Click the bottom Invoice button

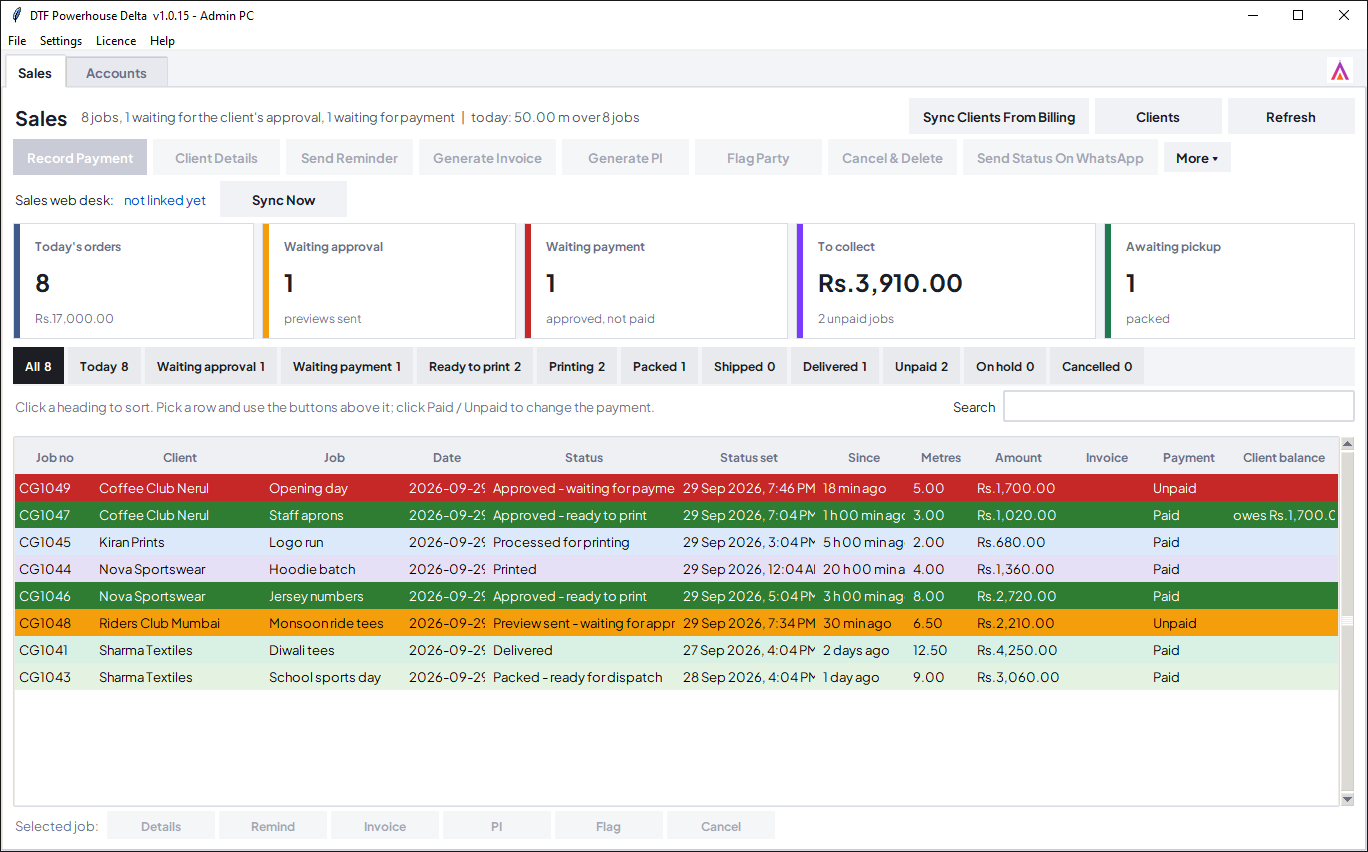coord(385,826)
